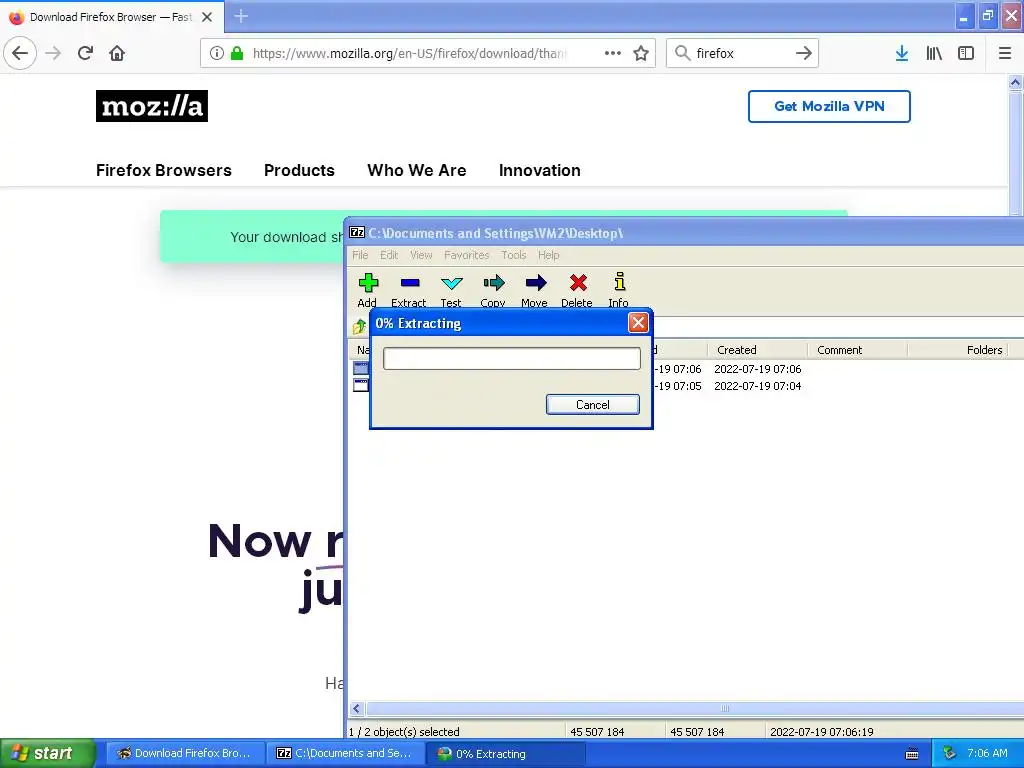Switch to the Download Firefox taskbar button
The image size is (1024, 768).
[x=184, y=753]
